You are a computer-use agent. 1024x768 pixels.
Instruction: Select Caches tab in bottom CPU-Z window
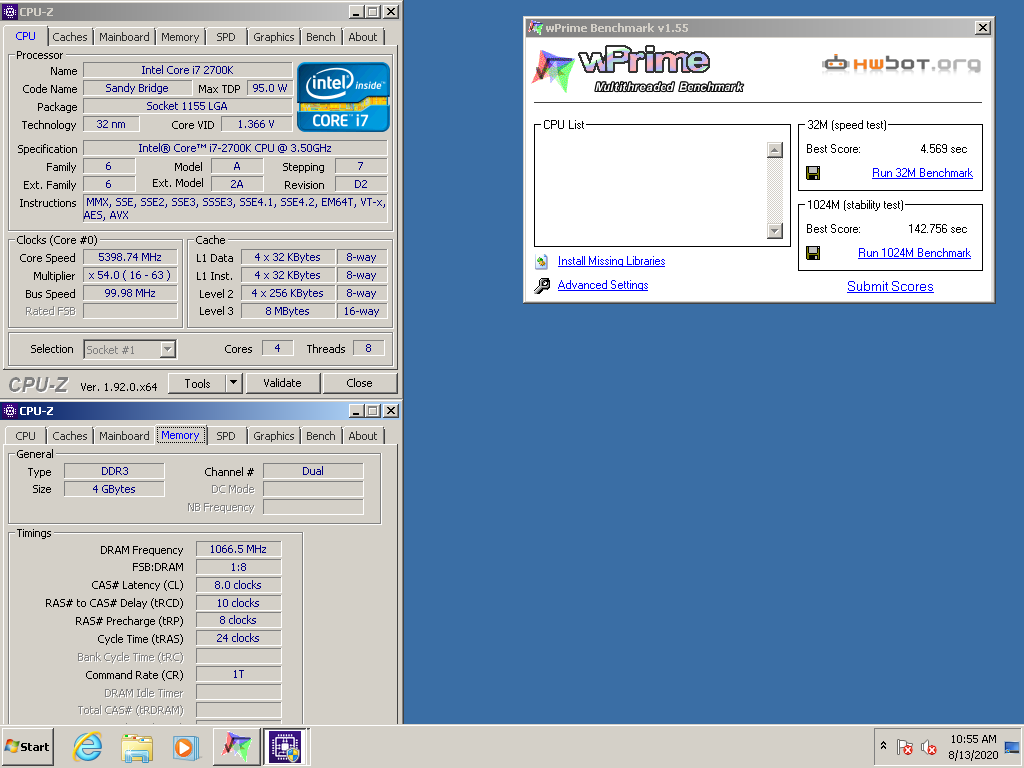(69, 436)
